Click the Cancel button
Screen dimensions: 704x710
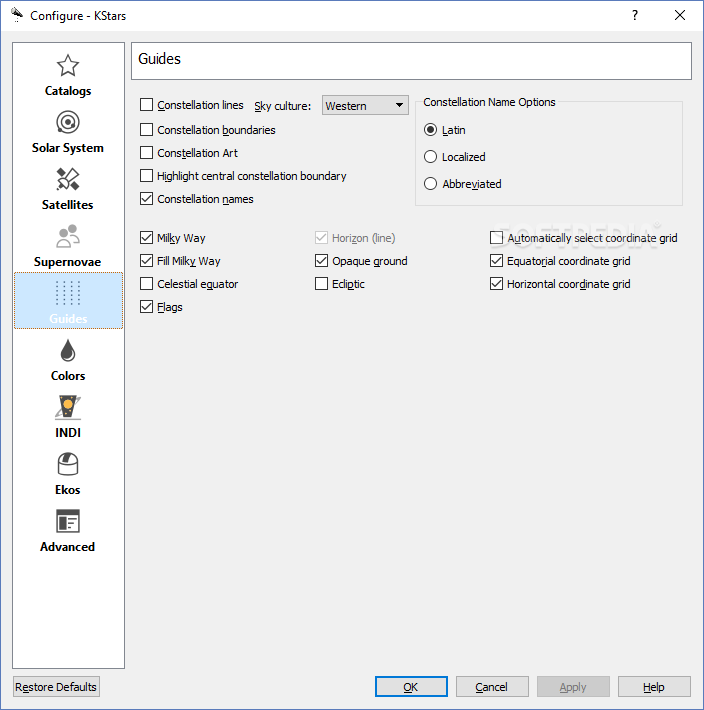[492, 687]
